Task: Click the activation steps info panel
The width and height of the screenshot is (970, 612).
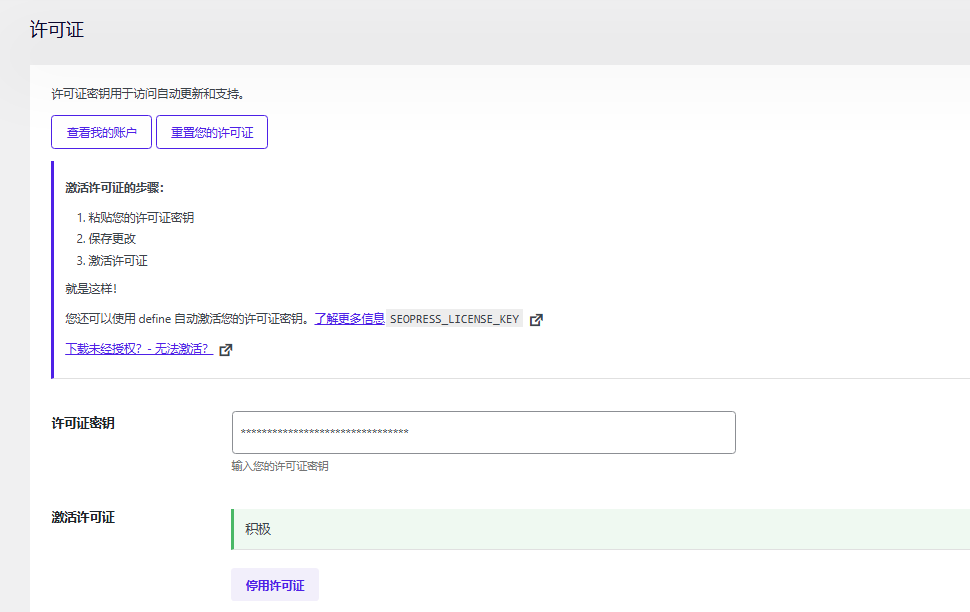Action: pos(300,270)
